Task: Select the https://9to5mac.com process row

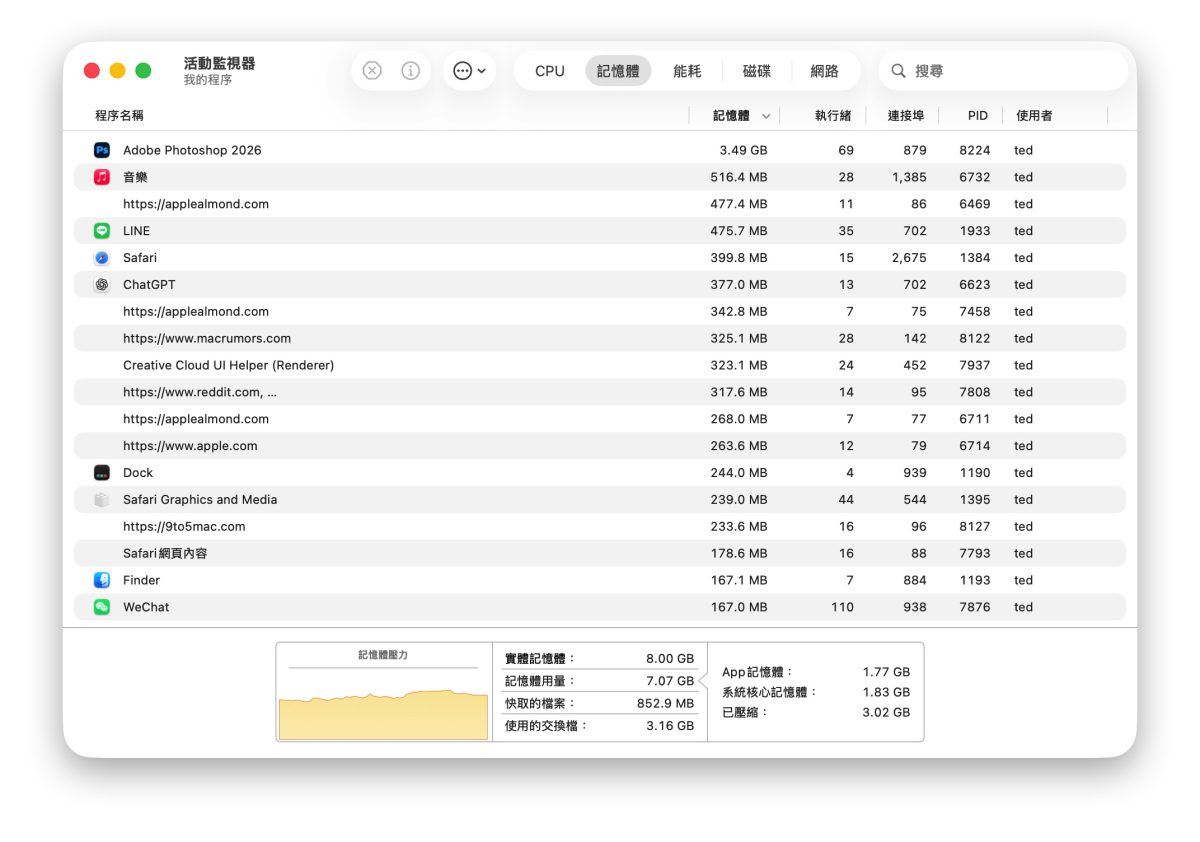Action: pyautogui.click(x=600, y=527)
